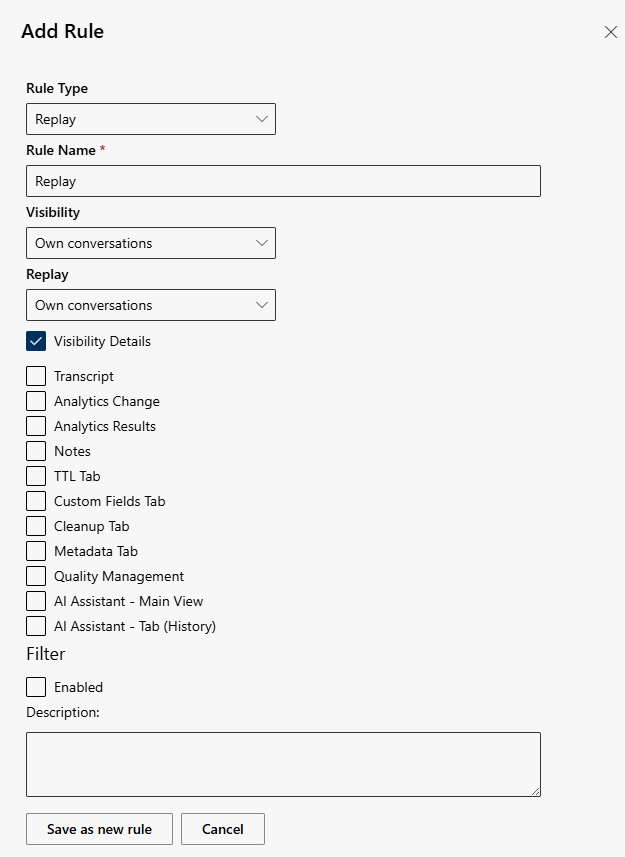This screenshot has width=625, height=857.
Task: Open the Replay scope dropdown
Action: pyautogui.click(x=150, y=305)
